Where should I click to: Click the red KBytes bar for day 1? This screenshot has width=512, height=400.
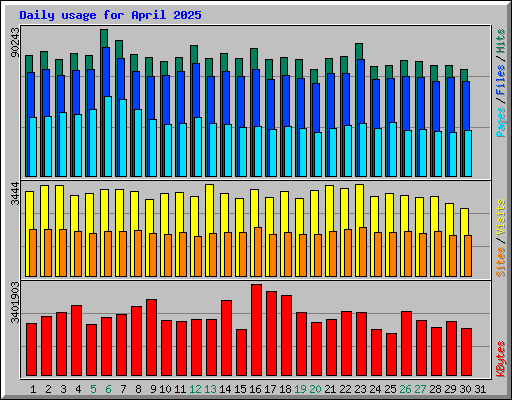(31, 349)
